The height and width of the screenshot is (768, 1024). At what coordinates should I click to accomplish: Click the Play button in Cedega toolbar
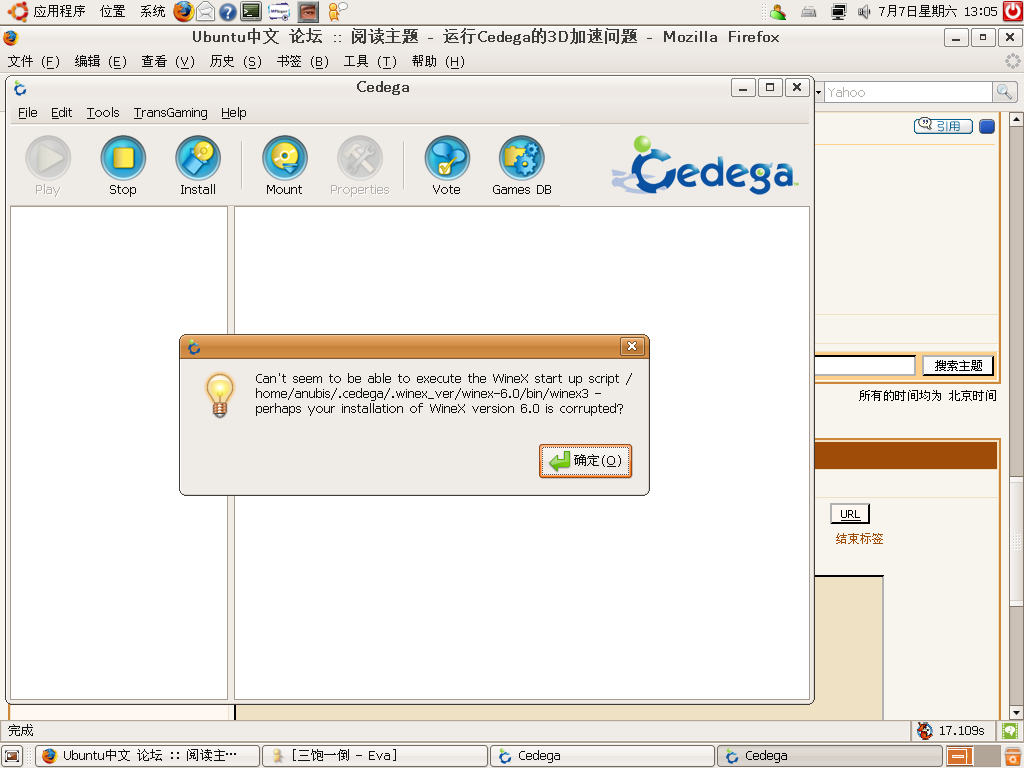48,166
